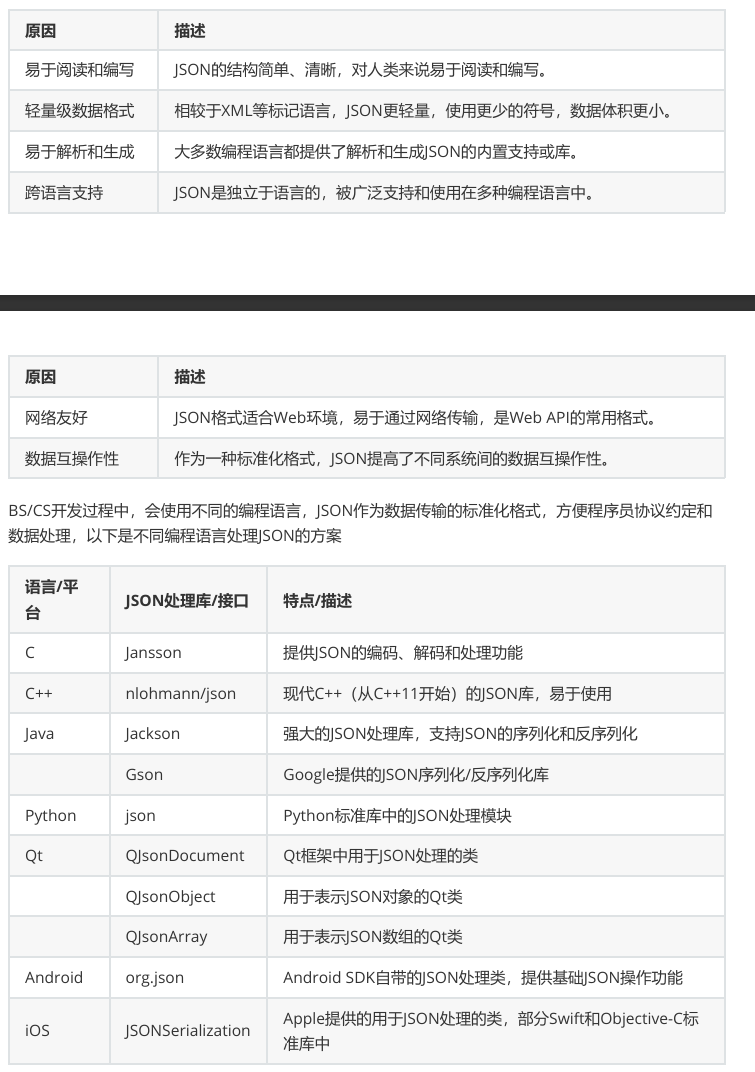This screenshot has width=755, height=1072.
Task: Click the header 'JSON处理库/接口'
Action: coord(187,601)
